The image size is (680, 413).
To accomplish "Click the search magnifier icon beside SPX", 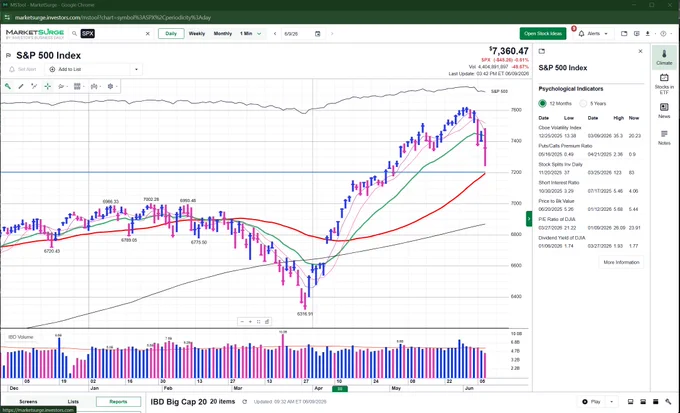I will (x=75, y=33).
